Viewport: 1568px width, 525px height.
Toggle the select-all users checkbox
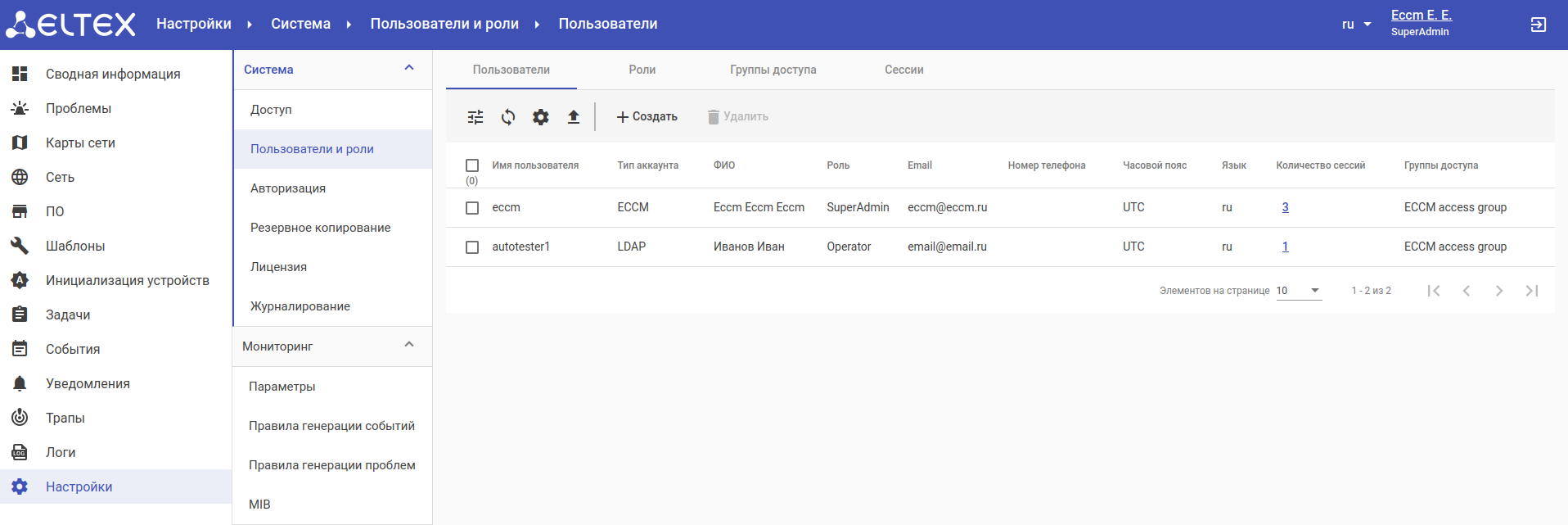pos(472,165)
